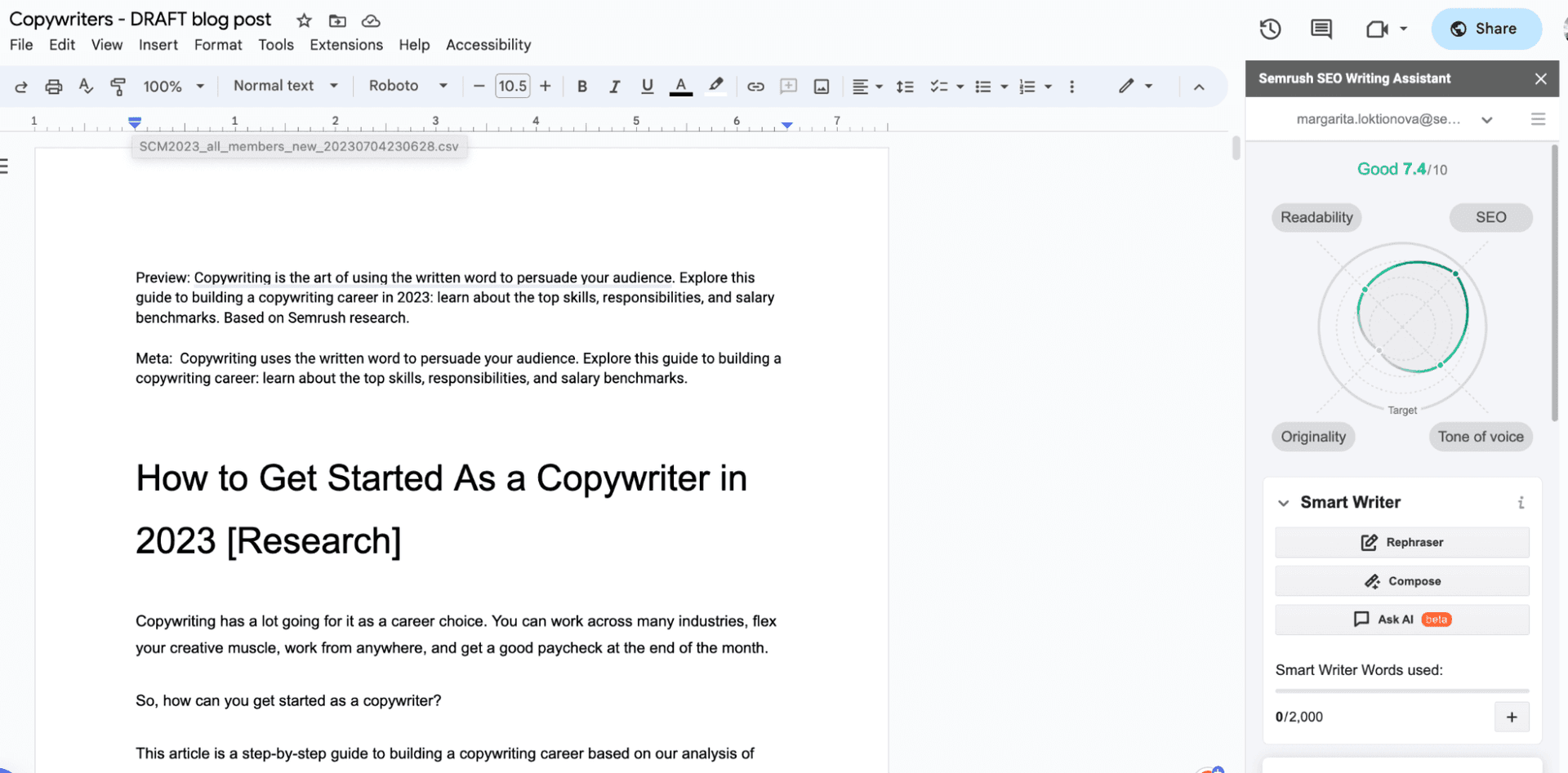Image resolution: width=1568 pixels, height=773 pixels.
Task: Toggle underline formatting
Action: (x=648, y=87)
